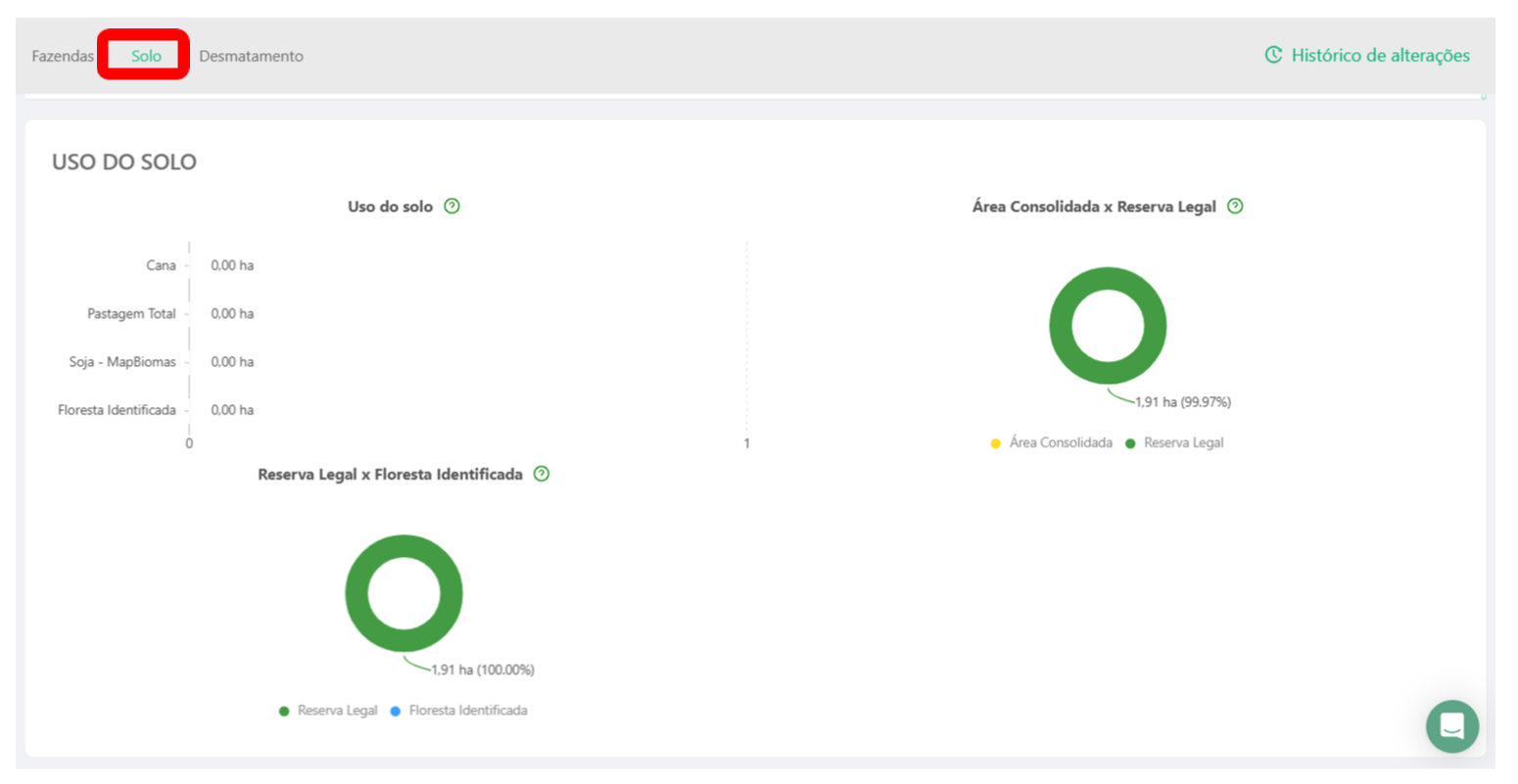1518x784 pixels.
Task: Open help icon beside Uso do solo chart
Action: click(451, 207)
